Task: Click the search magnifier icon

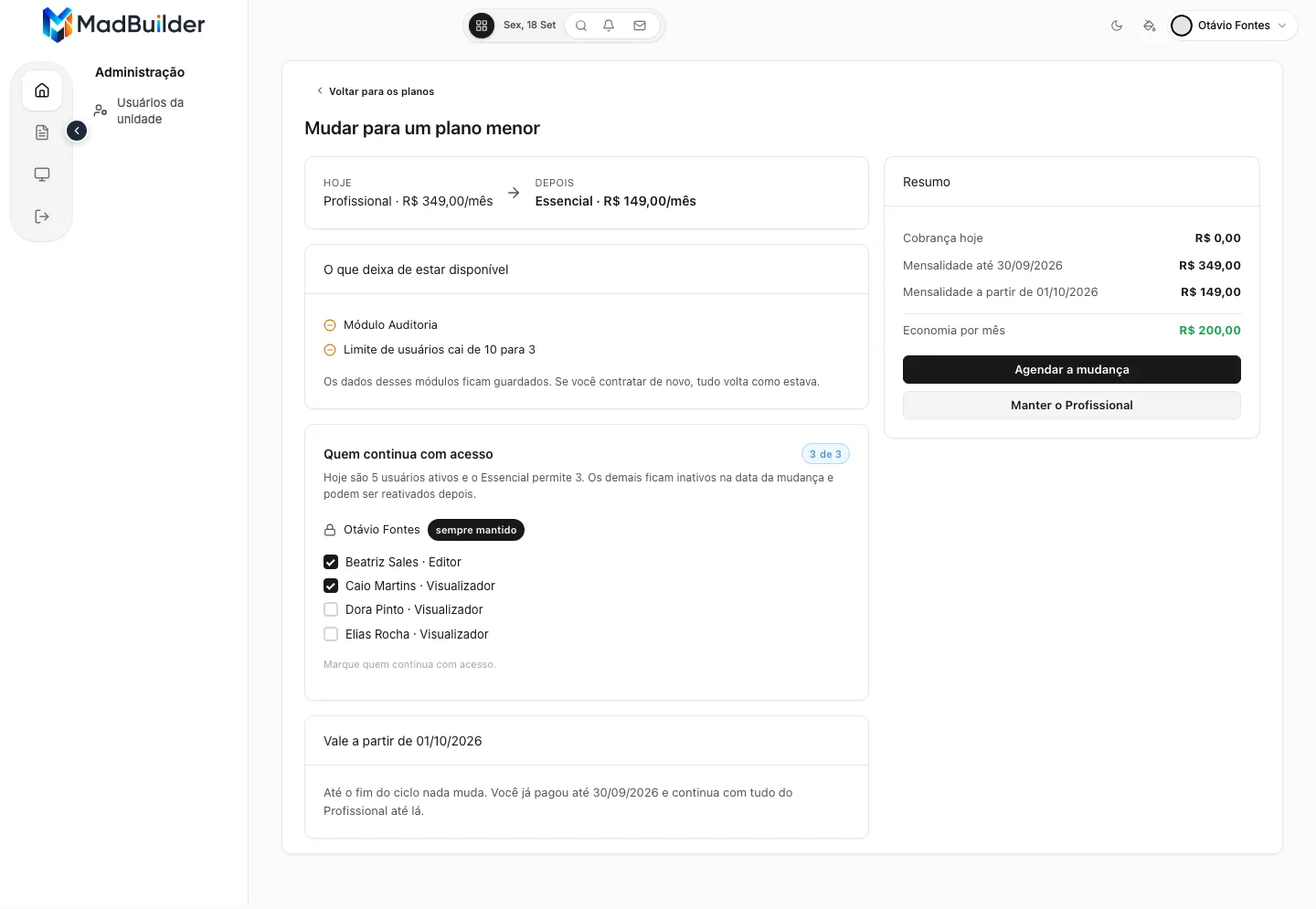Action: (x=581, y=26)
